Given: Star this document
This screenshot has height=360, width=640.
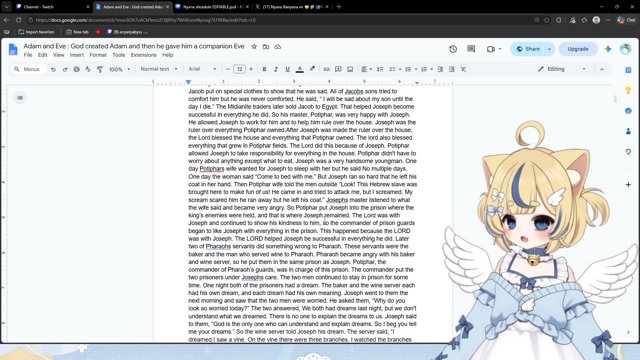Looking at the screenshot, I should tap(254, 47).
